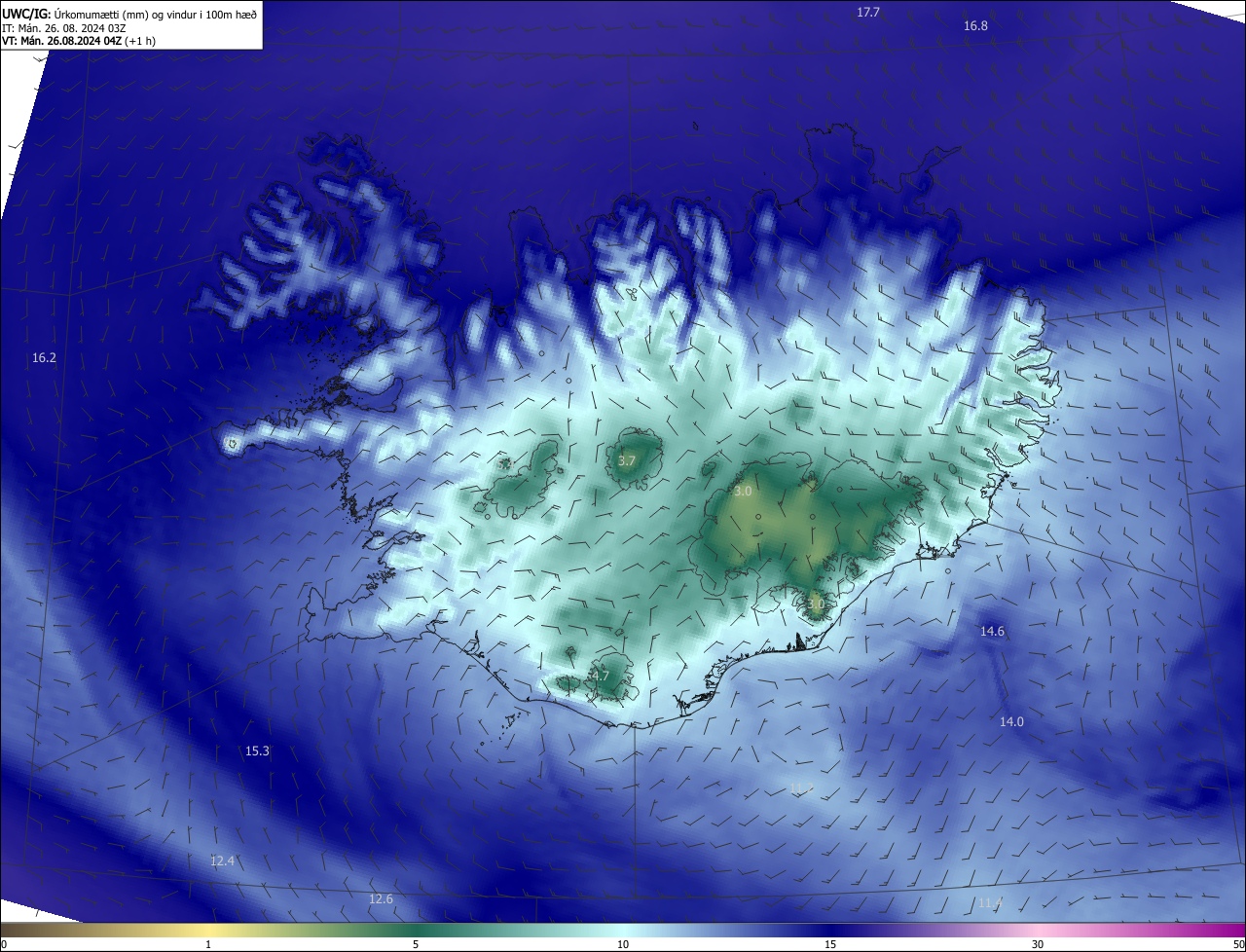Click the 14.0 value label on the map
The width and height of the screenshot is (1246, 952).
[1011, 722]
